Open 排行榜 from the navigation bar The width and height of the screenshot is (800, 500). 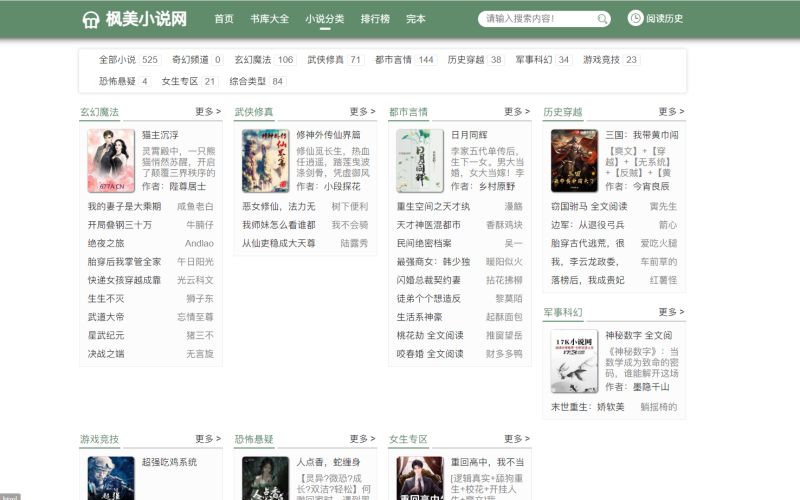(x=375, y=19)
